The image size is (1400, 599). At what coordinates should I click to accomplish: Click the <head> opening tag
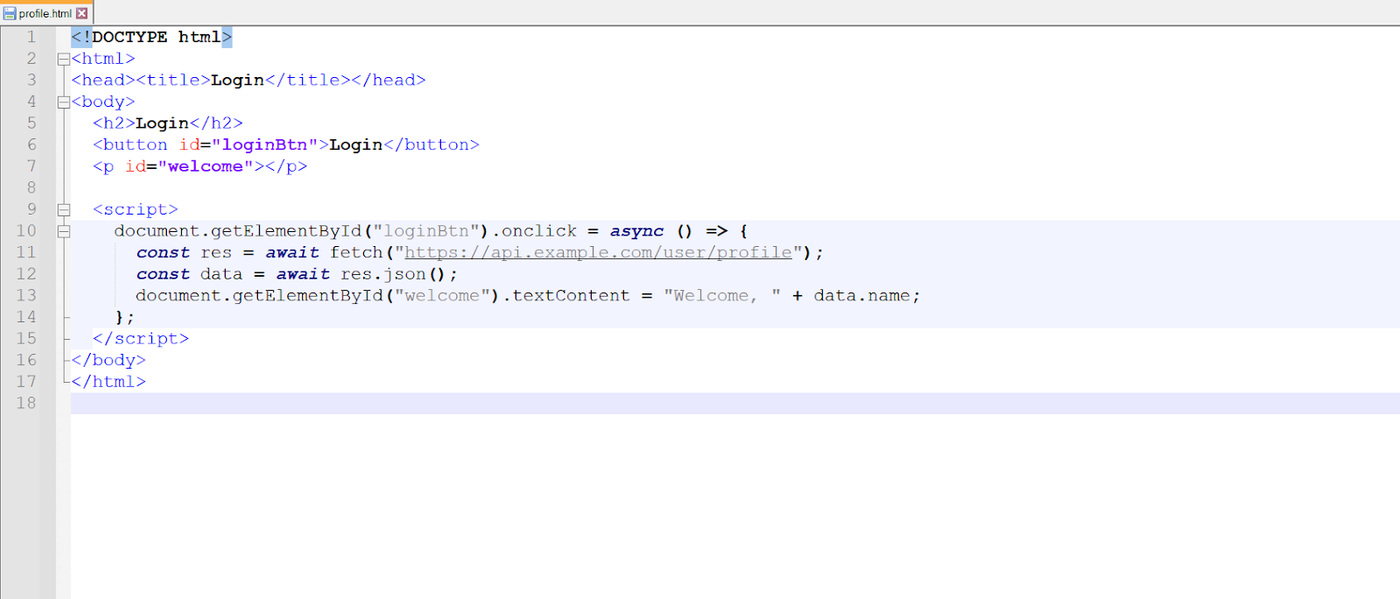click(103, 80)
